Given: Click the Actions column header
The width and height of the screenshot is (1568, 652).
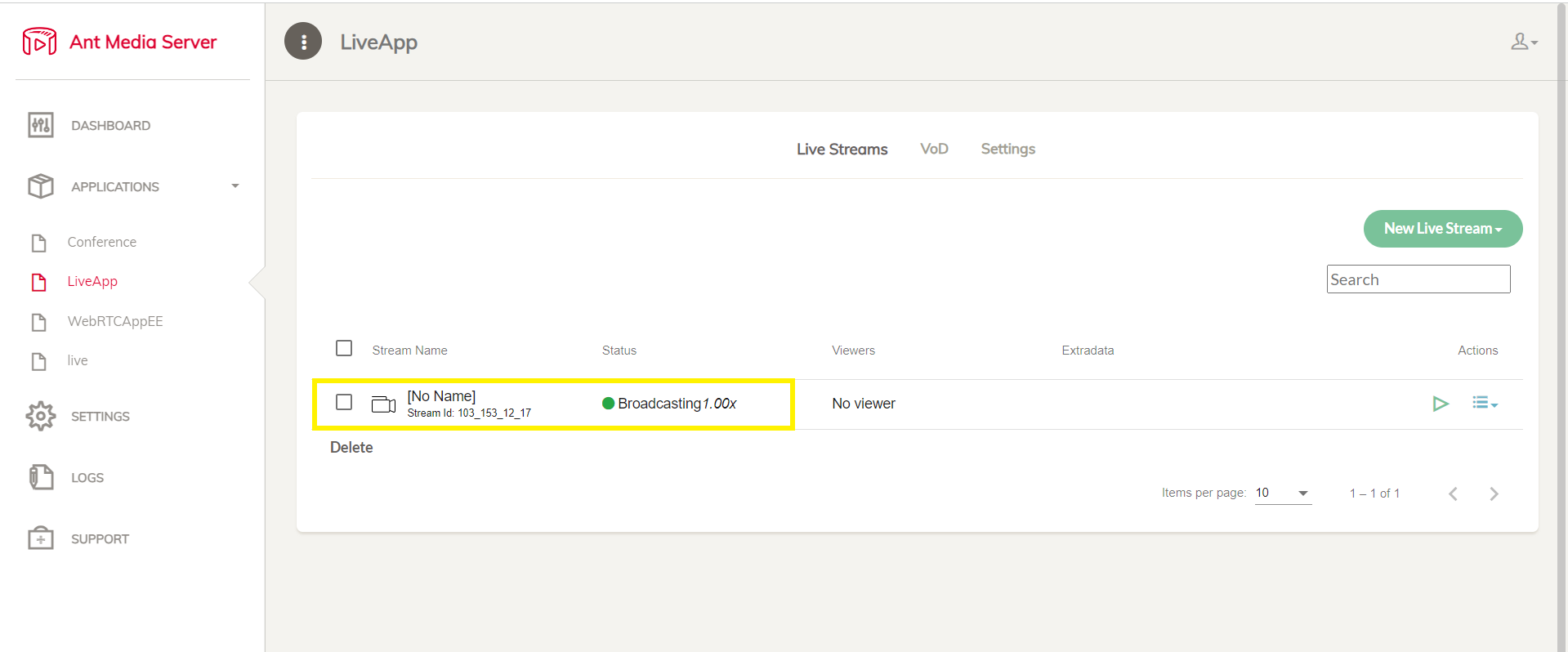Looking at the screenshot, I should click(x=1477, y=351).
